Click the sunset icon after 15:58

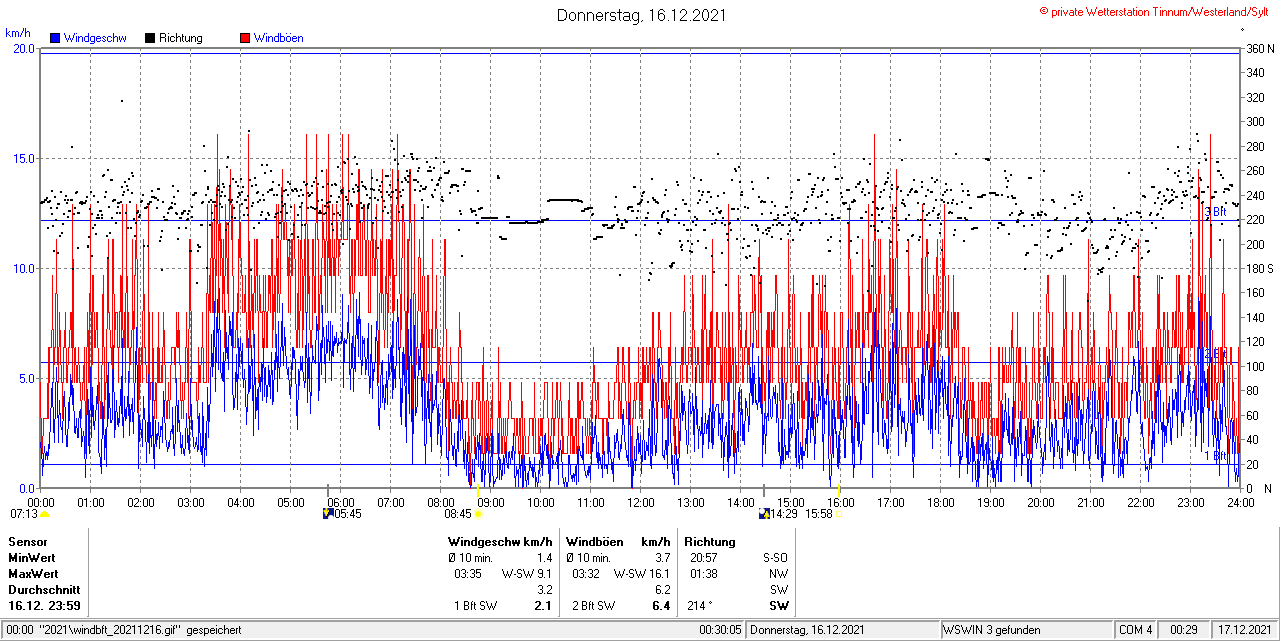(x=840, y=514)
